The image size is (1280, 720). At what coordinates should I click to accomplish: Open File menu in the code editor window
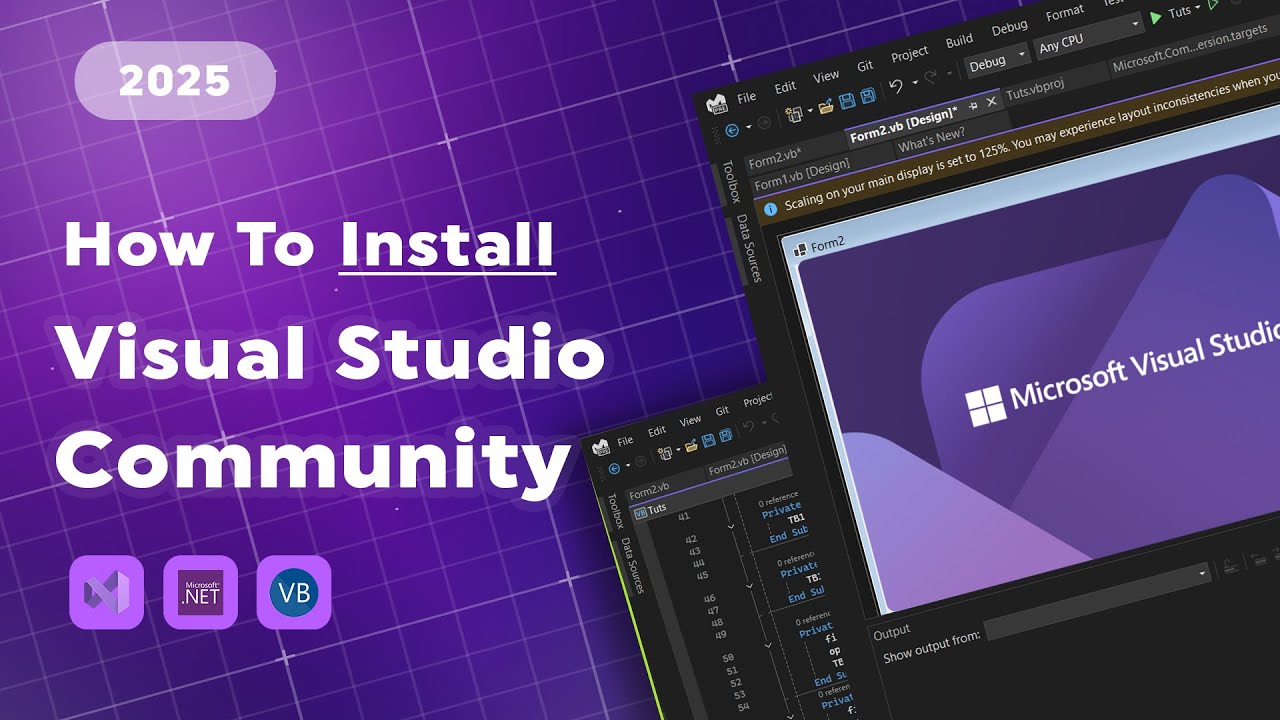625,440
